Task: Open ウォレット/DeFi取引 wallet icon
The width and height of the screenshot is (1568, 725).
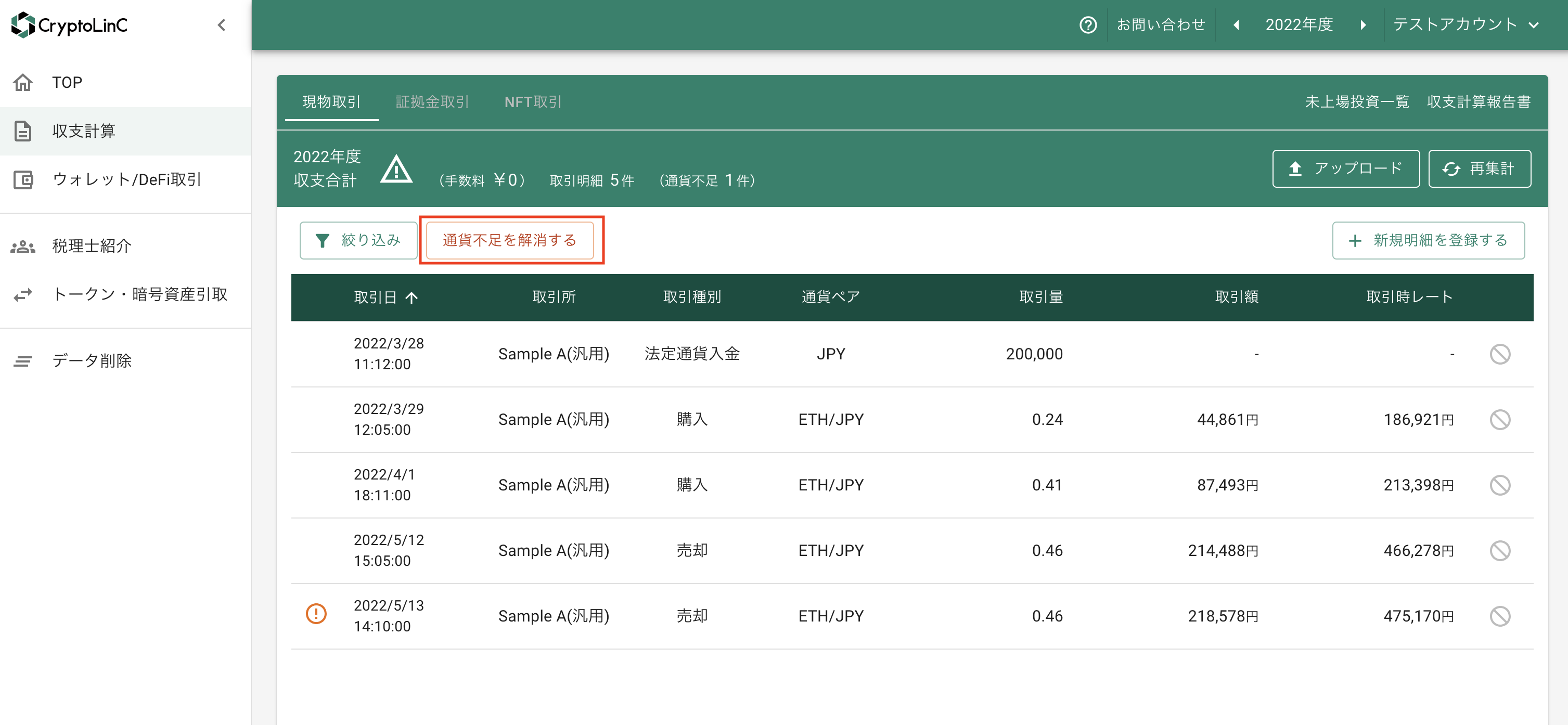Action: tap(23, 179)
